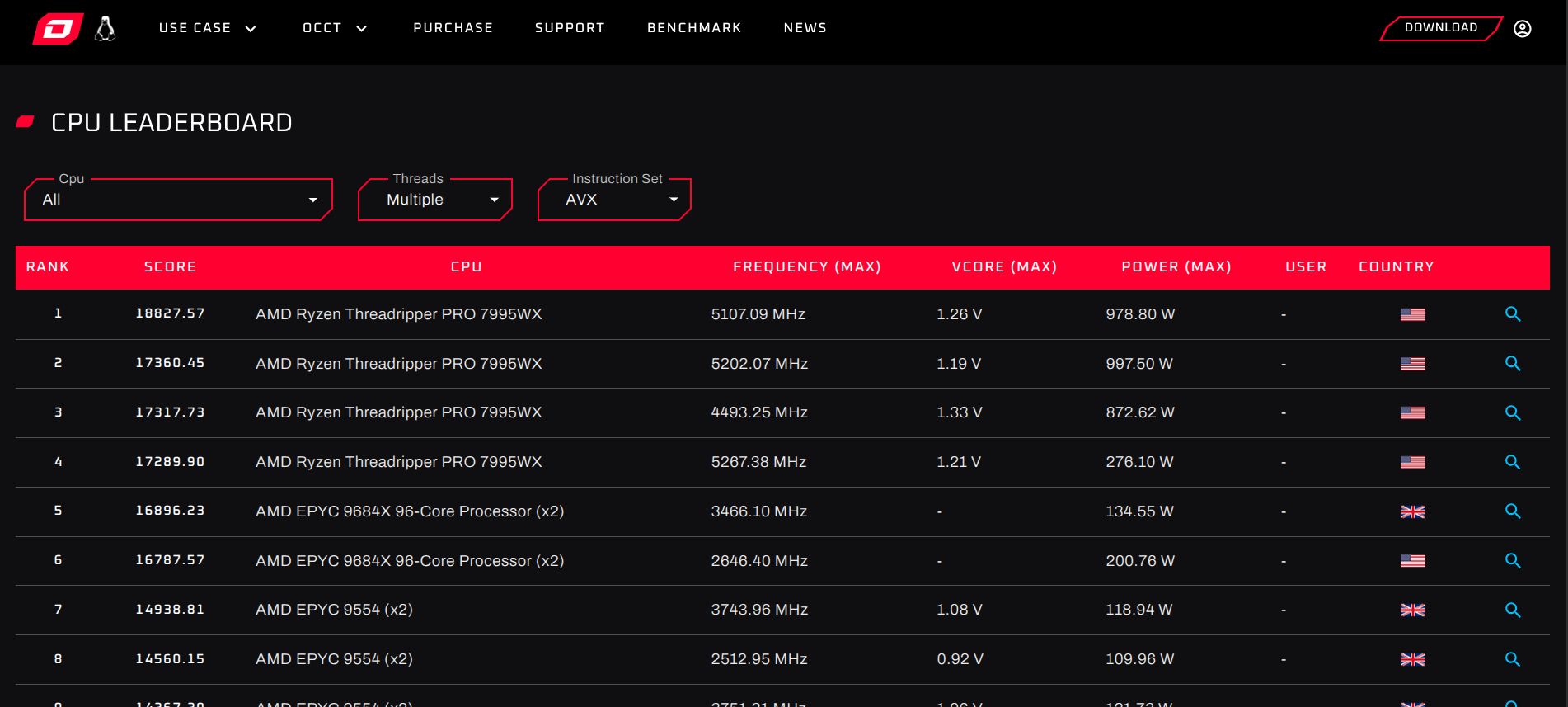Viewport: 1568px width, 707px height.
Task: Click magnifier icon for score 17317.73 row
Action: (1512, 412)
